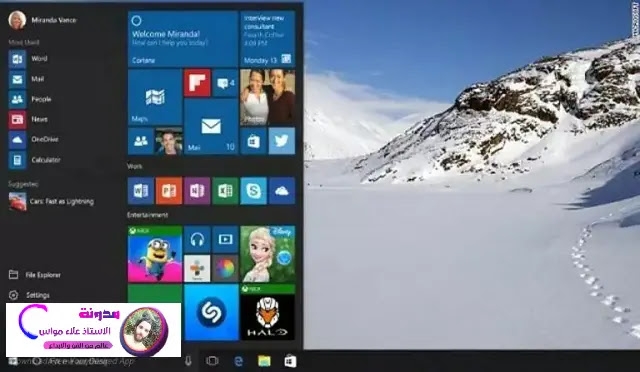This screenshot has height=372, width=640.
Task: Open the Skype tile
Action: (x=253, y=191)
